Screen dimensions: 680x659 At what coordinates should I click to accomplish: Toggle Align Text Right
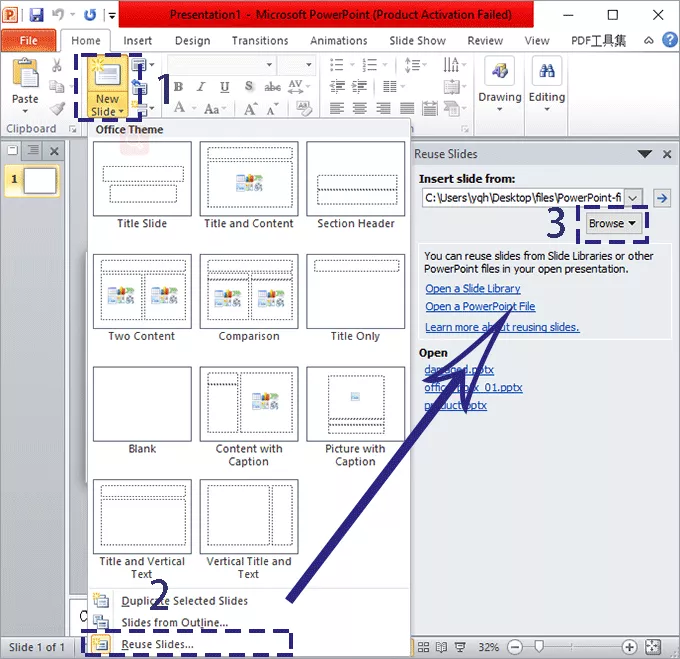[x=383, y=108]
